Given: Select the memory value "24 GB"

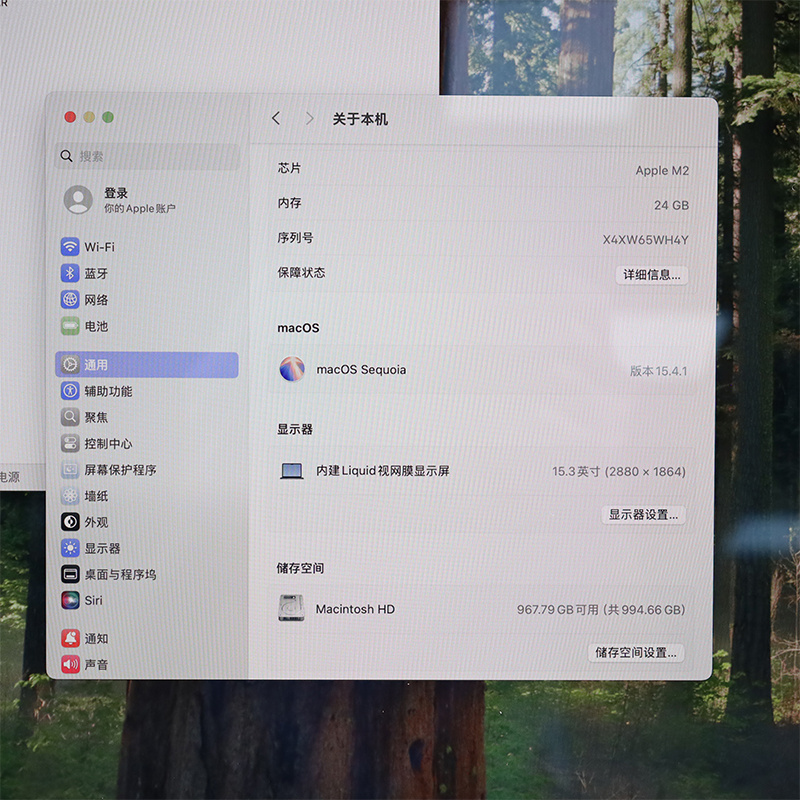Looking at the screenshot, I should click(x=671, y=205).
